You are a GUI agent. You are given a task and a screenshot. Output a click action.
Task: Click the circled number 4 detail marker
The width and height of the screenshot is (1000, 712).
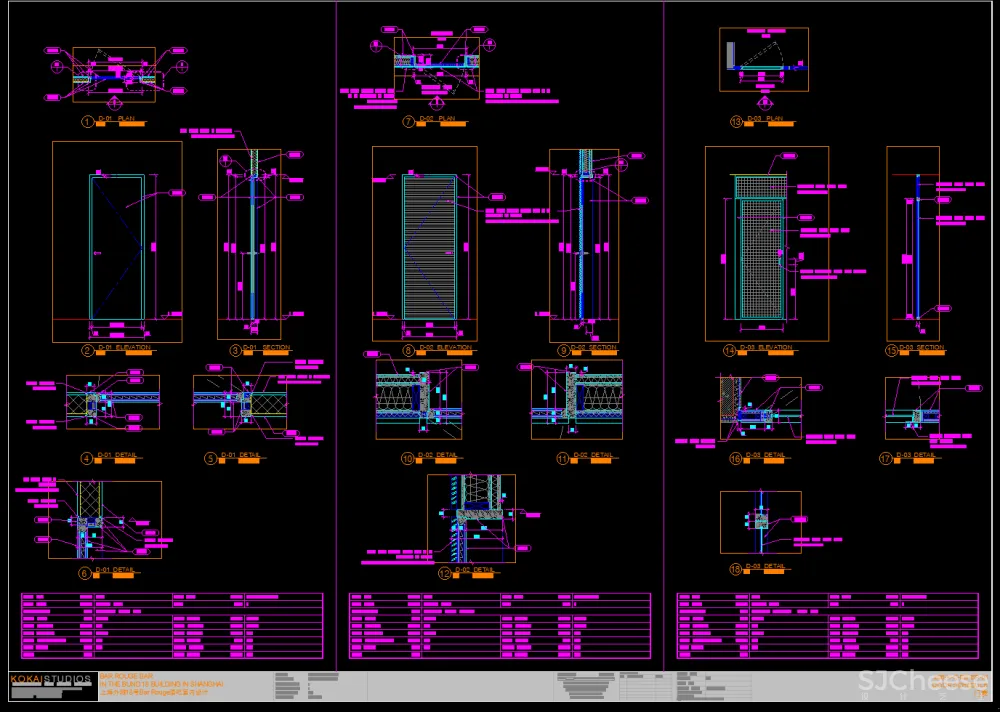pyautogui.click(x=87, y=458)
